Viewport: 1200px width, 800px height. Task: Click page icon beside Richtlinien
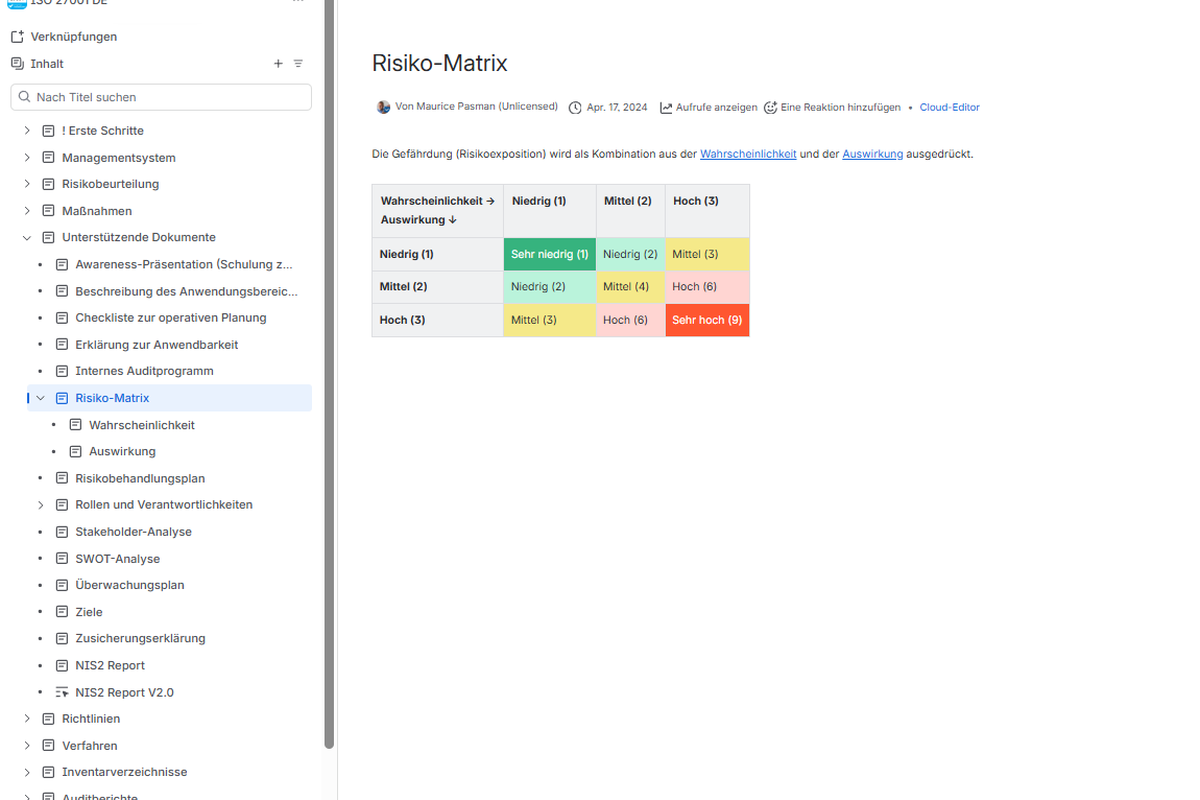pos(48,719)
